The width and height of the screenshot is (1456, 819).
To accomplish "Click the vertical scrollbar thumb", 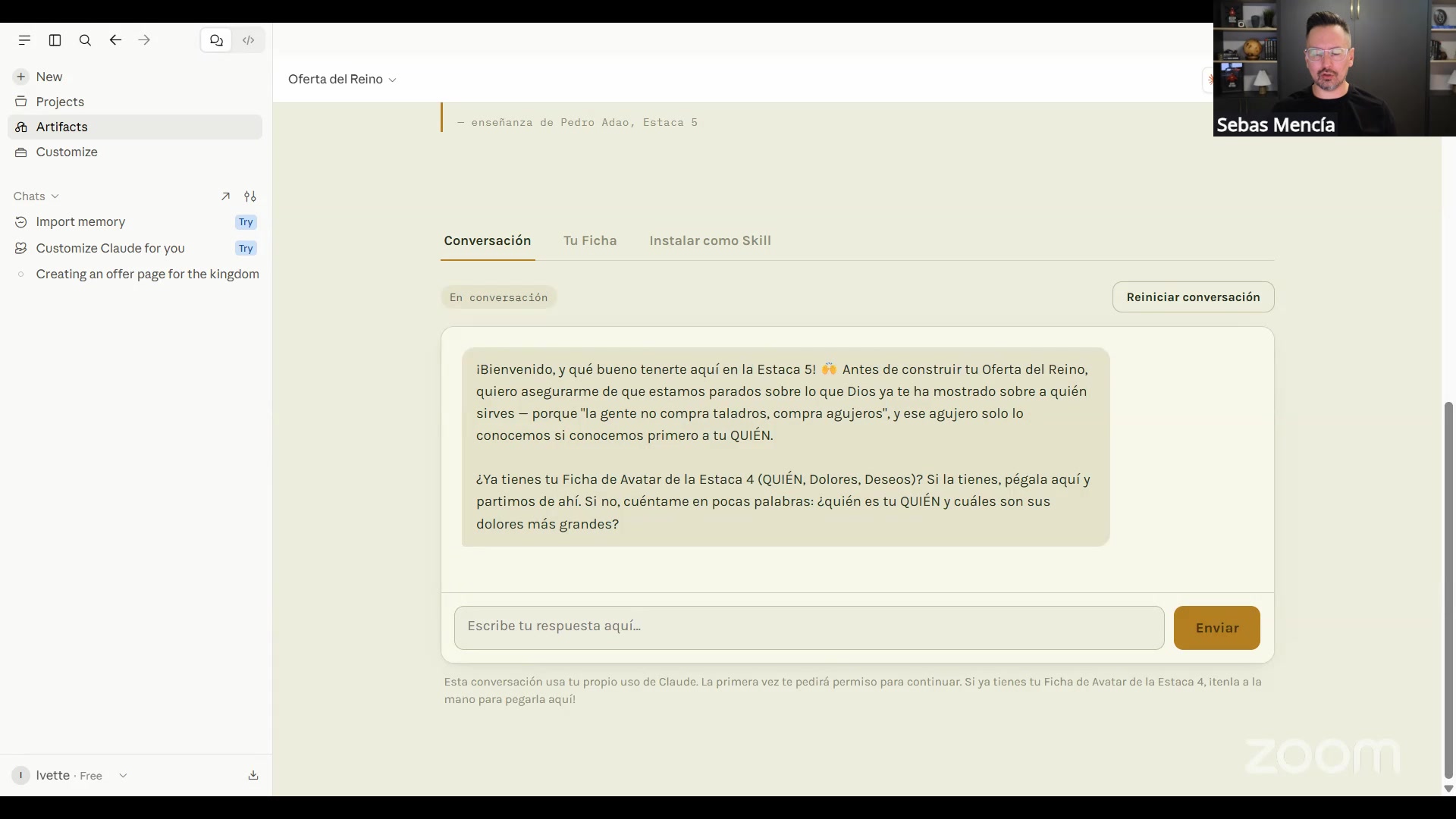I will [x=1448, y=590].
